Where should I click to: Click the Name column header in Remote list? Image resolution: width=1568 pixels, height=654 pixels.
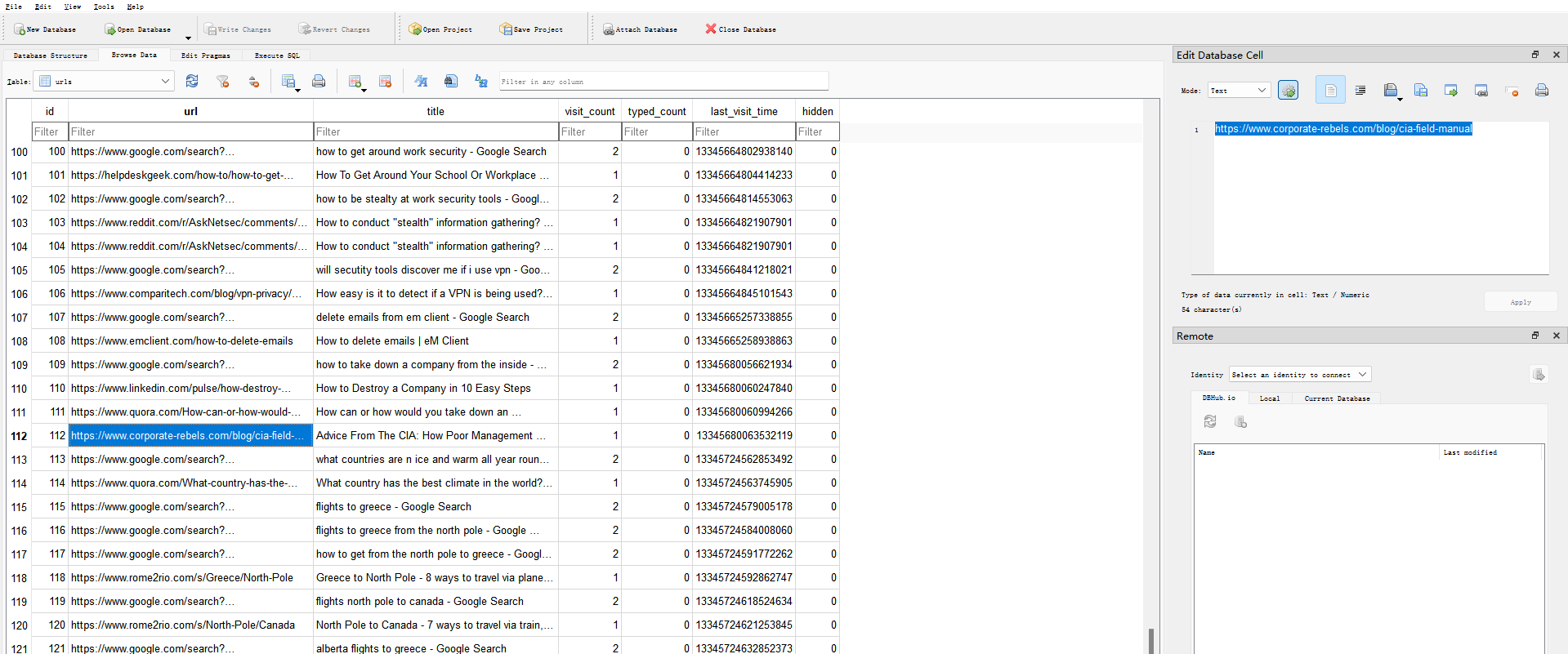(1316, 452)
